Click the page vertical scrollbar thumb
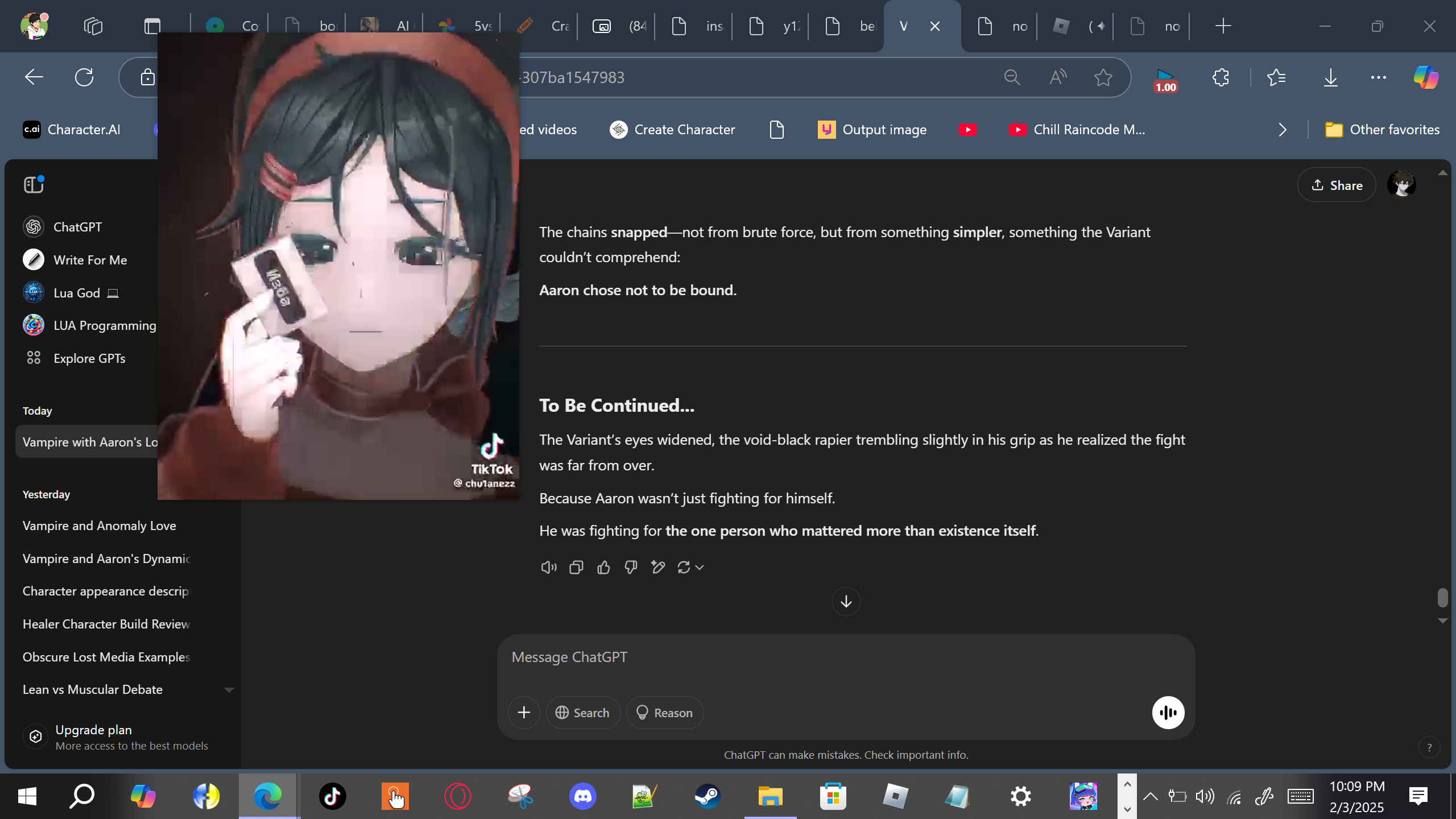 1442,598
